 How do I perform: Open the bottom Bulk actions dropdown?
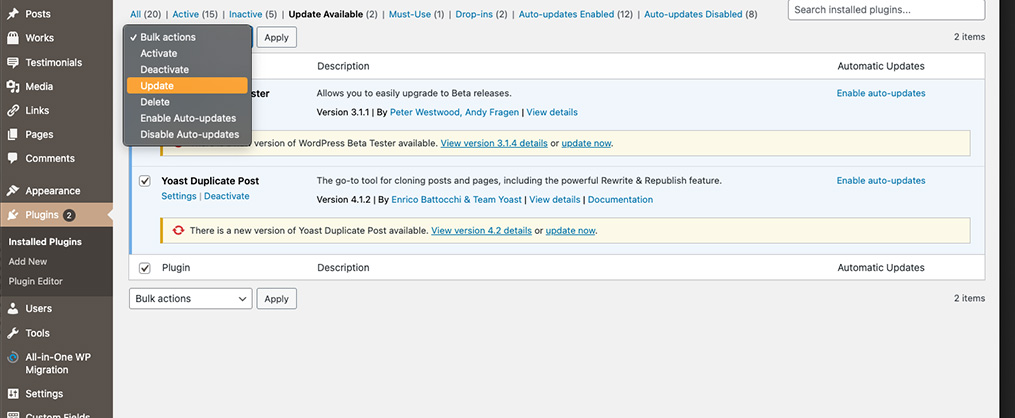(191, 298)
